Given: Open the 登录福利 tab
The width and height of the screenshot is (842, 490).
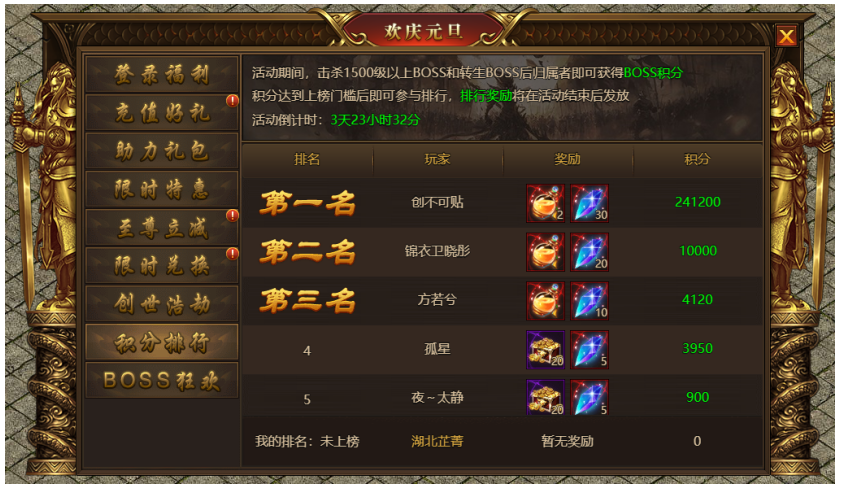Looking at the screenshot, I should coord(162,74).
